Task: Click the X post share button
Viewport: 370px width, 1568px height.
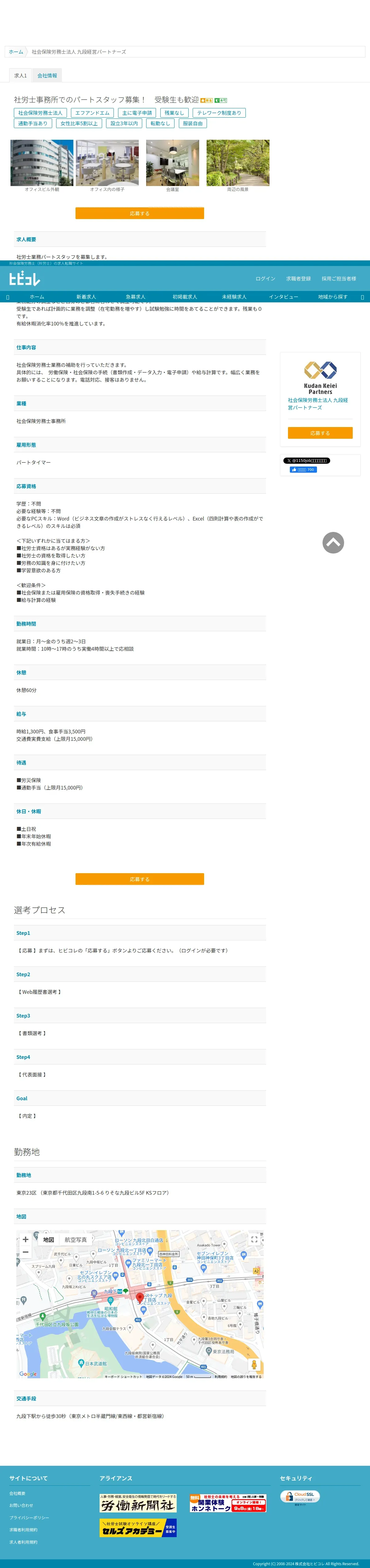Action: [307, 461]
